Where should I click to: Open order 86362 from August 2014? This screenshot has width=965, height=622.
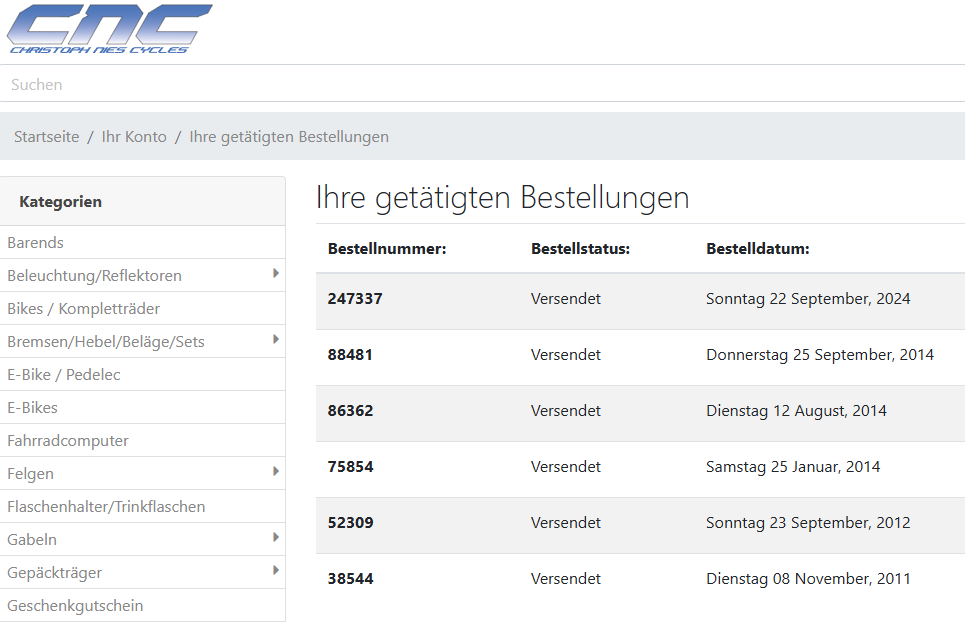[350, 411]
